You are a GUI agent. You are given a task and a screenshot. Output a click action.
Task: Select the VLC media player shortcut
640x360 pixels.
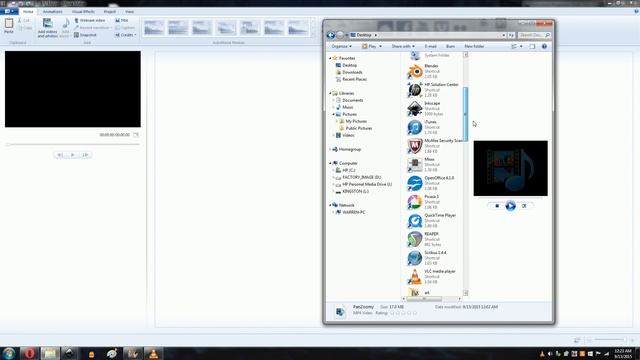pyautogui.click(x=431, y=277)
